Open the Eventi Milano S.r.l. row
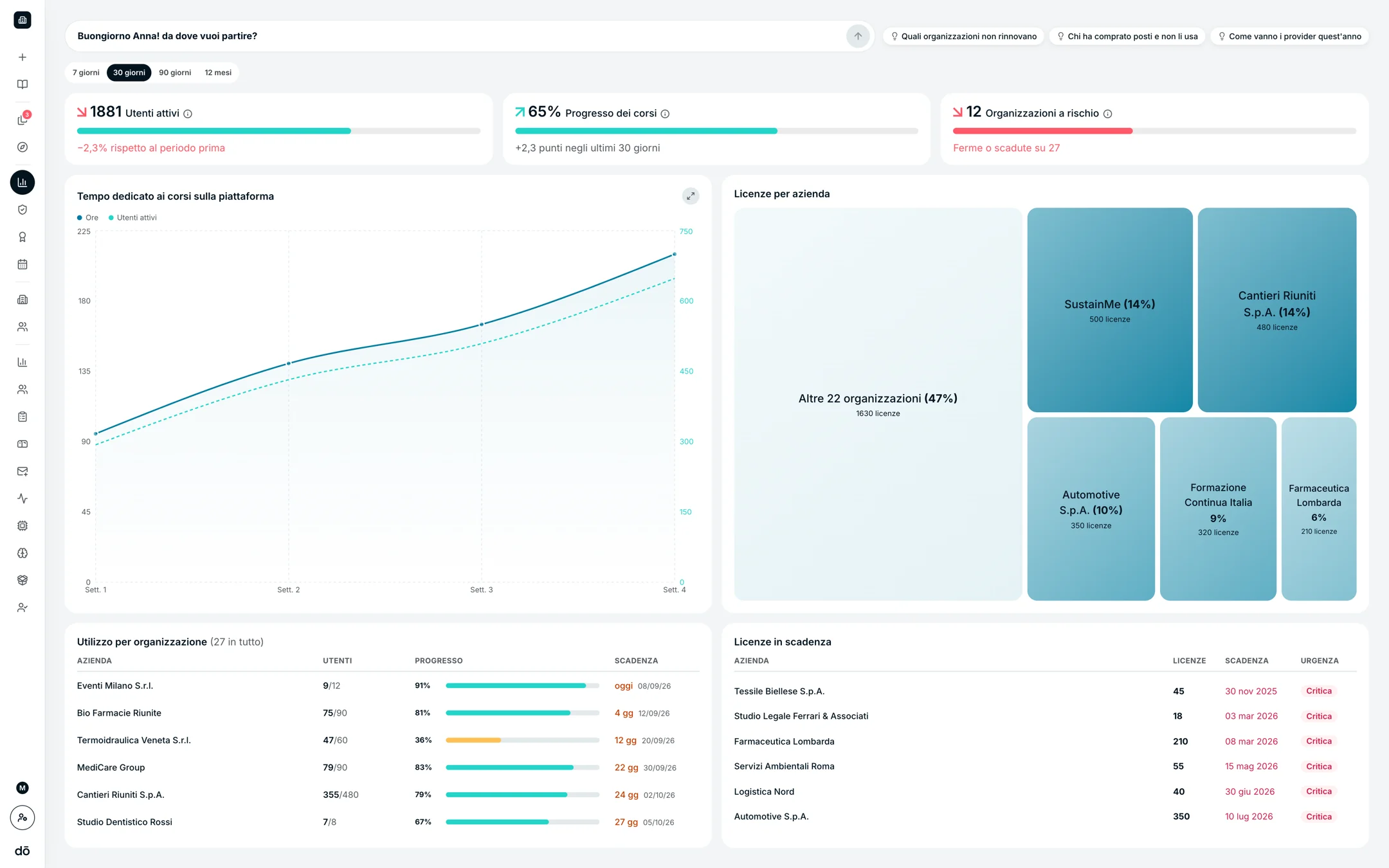The height and width of the screenshot is (868, 1389). (x=388, y=686)
